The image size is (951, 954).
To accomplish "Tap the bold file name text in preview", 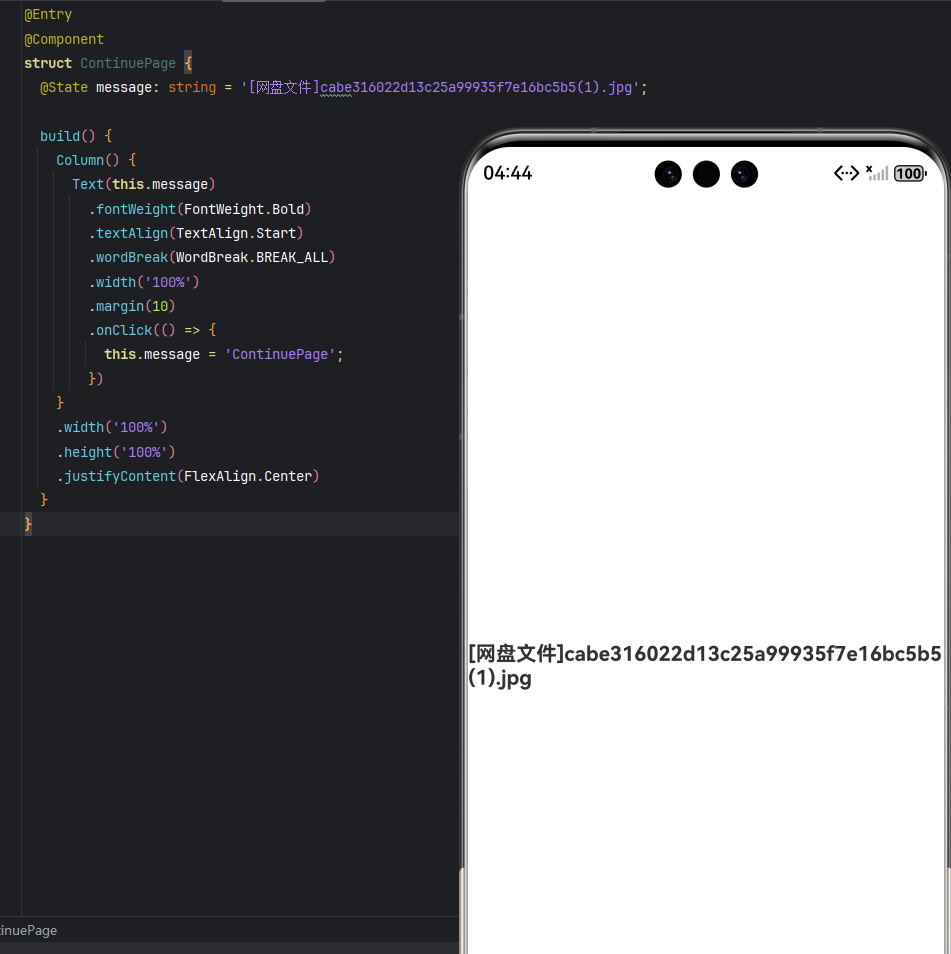I will [x=705, y=666].
